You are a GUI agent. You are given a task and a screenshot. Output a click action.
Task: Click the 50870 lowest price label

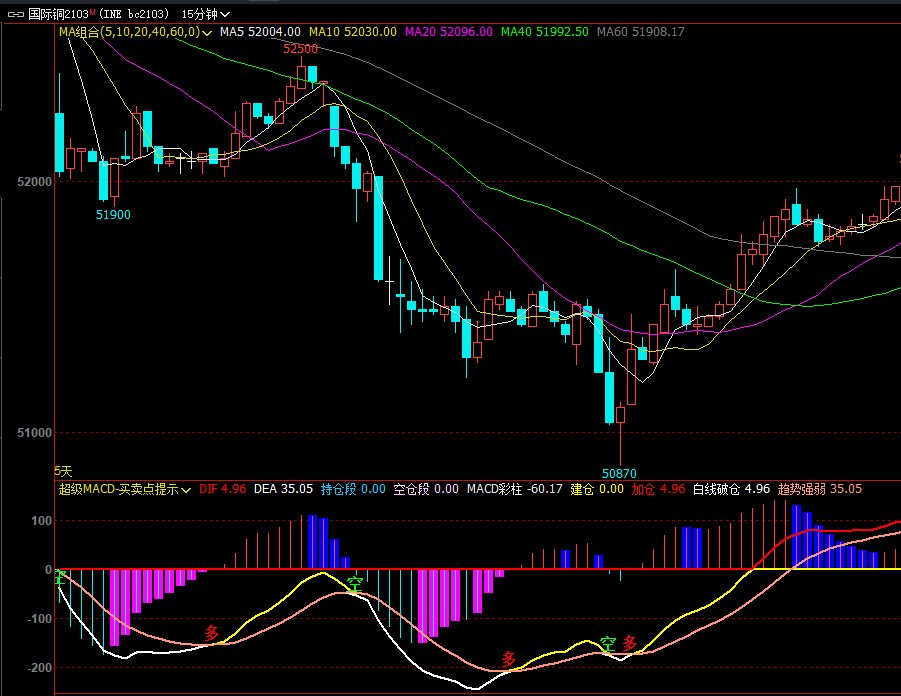point(619,474)
